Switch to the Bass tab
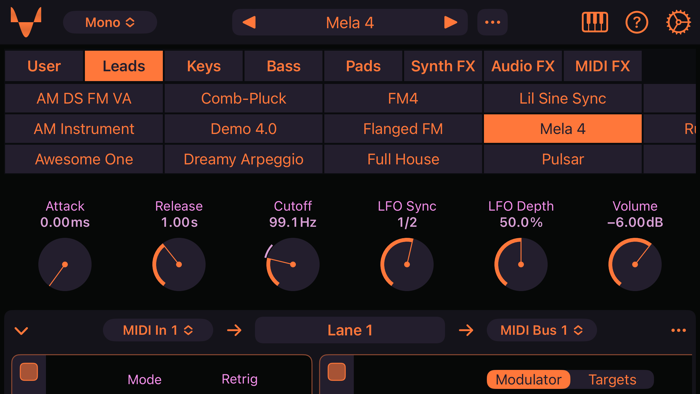700x394 pixels. click(x=283, y=66)
